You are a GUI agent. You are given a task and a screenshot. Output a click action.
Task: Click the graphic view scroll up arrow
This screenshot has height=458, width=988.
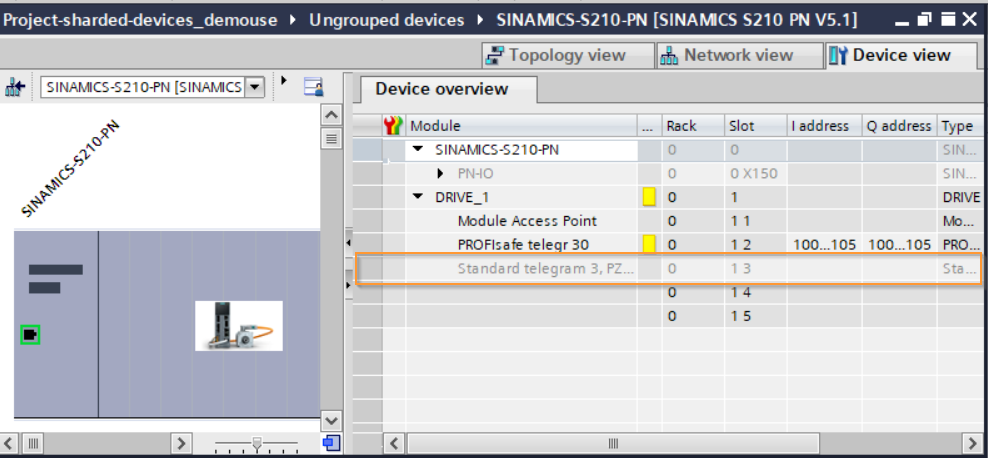[331, 115]
